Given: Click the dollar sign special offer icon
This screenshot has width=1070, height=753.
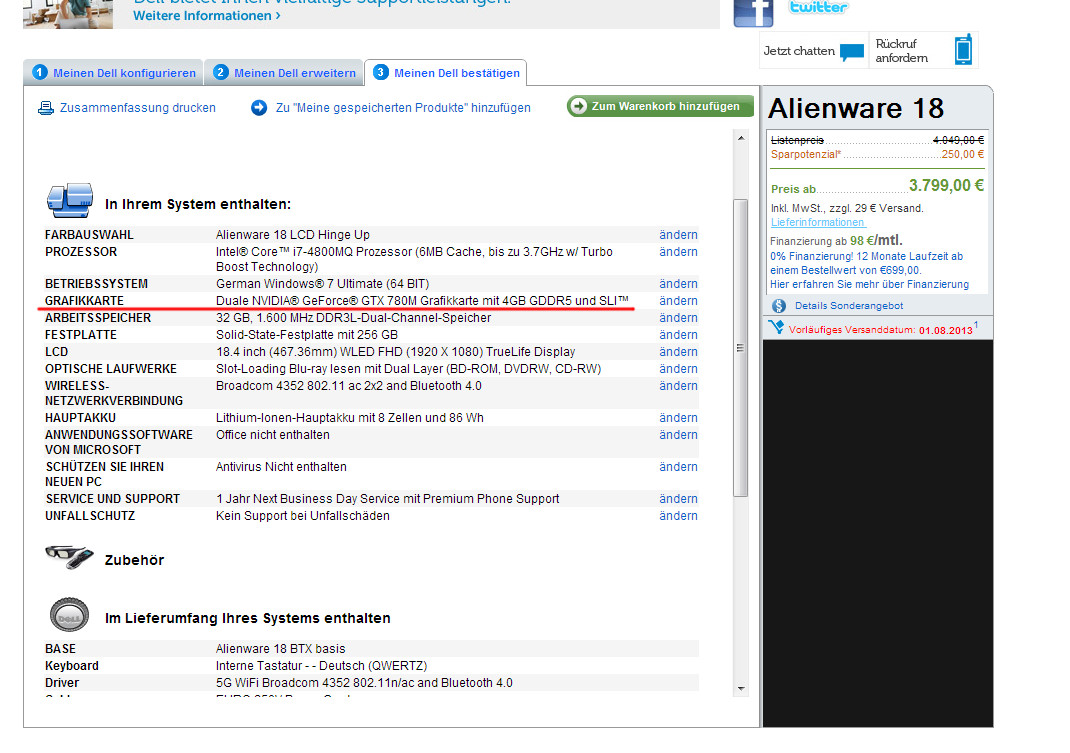Looking at the screenshot, I should [779, 306].
